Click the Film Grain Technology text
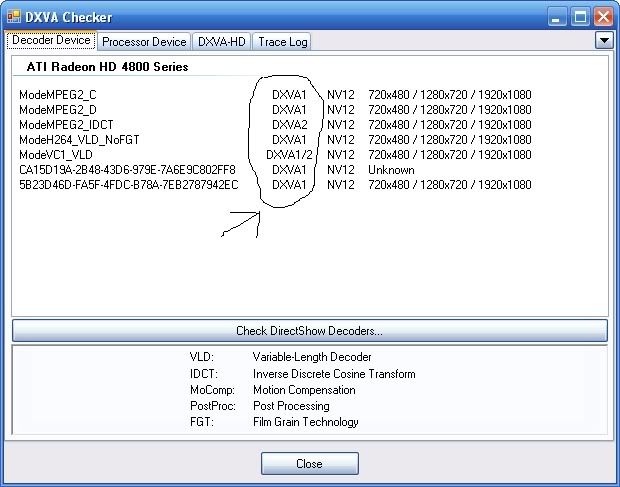Image resolution: width=620 pixels, height=487 pixels. coord(306,422)
